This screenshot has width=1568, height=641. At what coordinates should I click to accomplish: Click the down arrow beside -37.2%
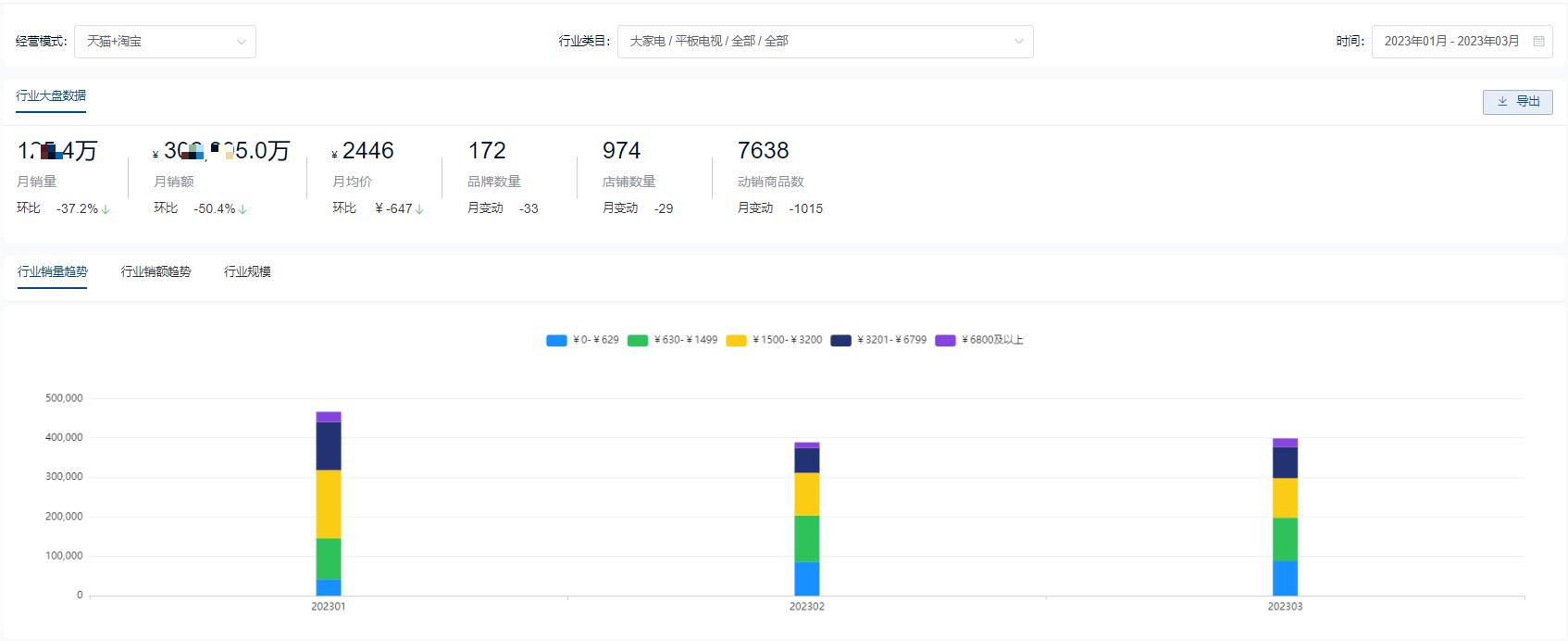[x=106, y=209]
